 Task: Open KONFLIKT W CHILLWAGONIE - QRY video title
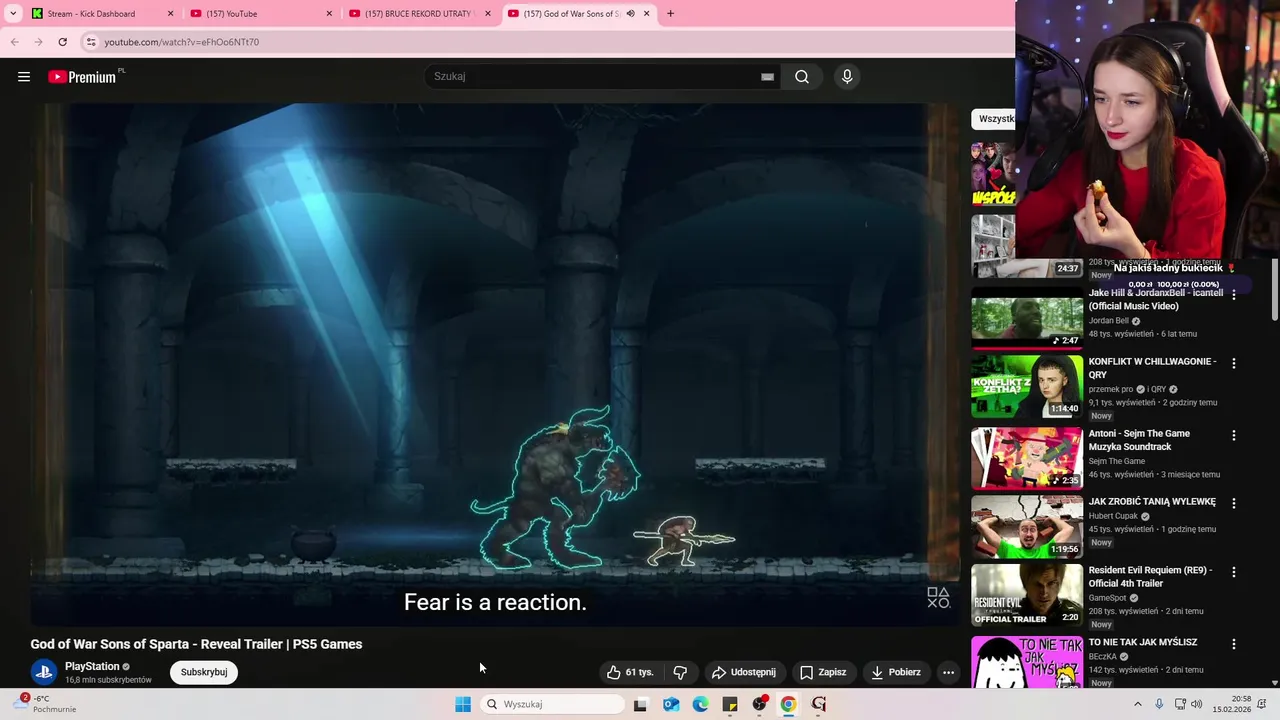[x=1152, y=368]
